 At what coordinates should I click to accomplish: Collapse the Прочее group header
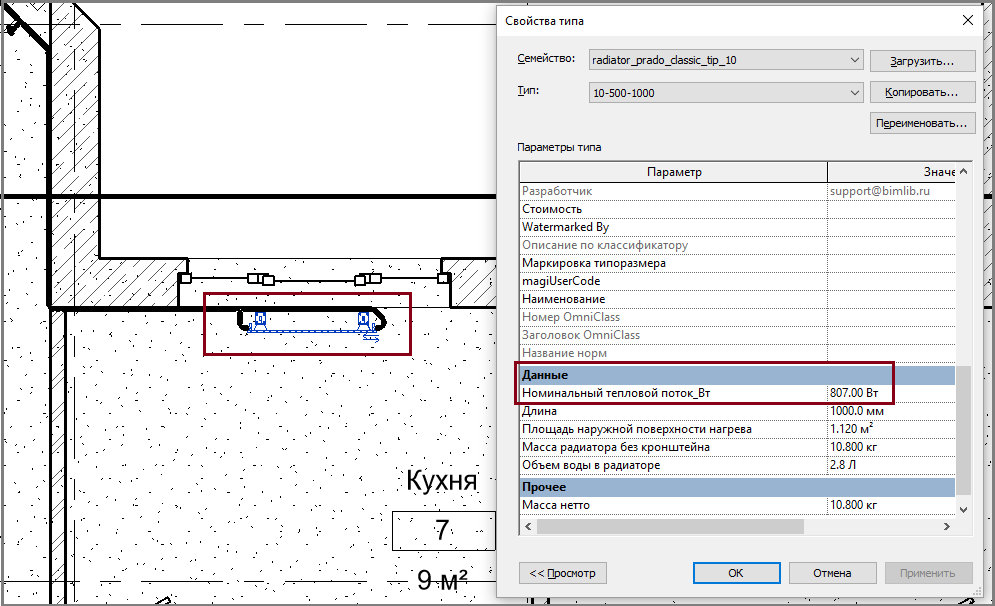coord(737,487)
